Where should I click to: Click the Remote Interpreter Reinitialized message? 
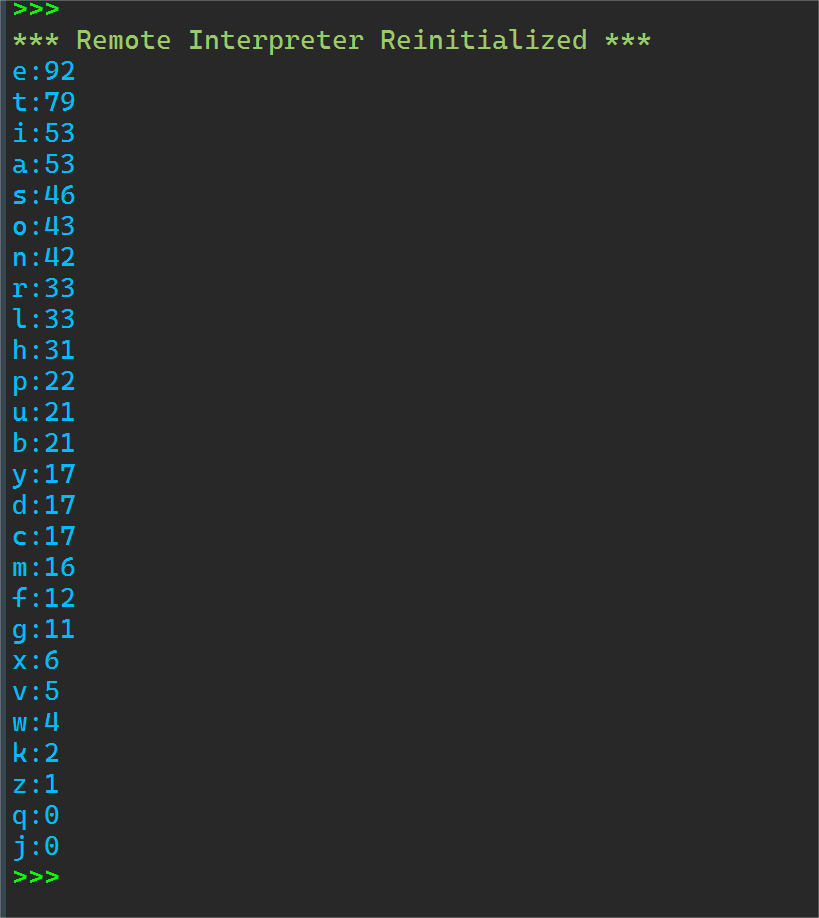pyautogui.click(x=331, y=40)
